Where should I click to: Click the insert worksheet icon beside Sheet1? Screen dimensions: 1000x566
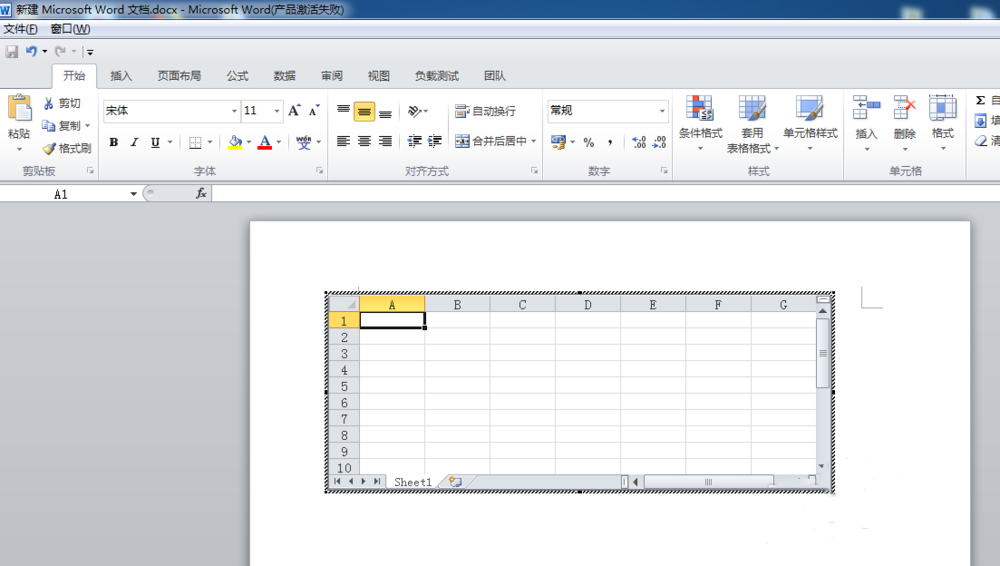[x=455, y=482]
